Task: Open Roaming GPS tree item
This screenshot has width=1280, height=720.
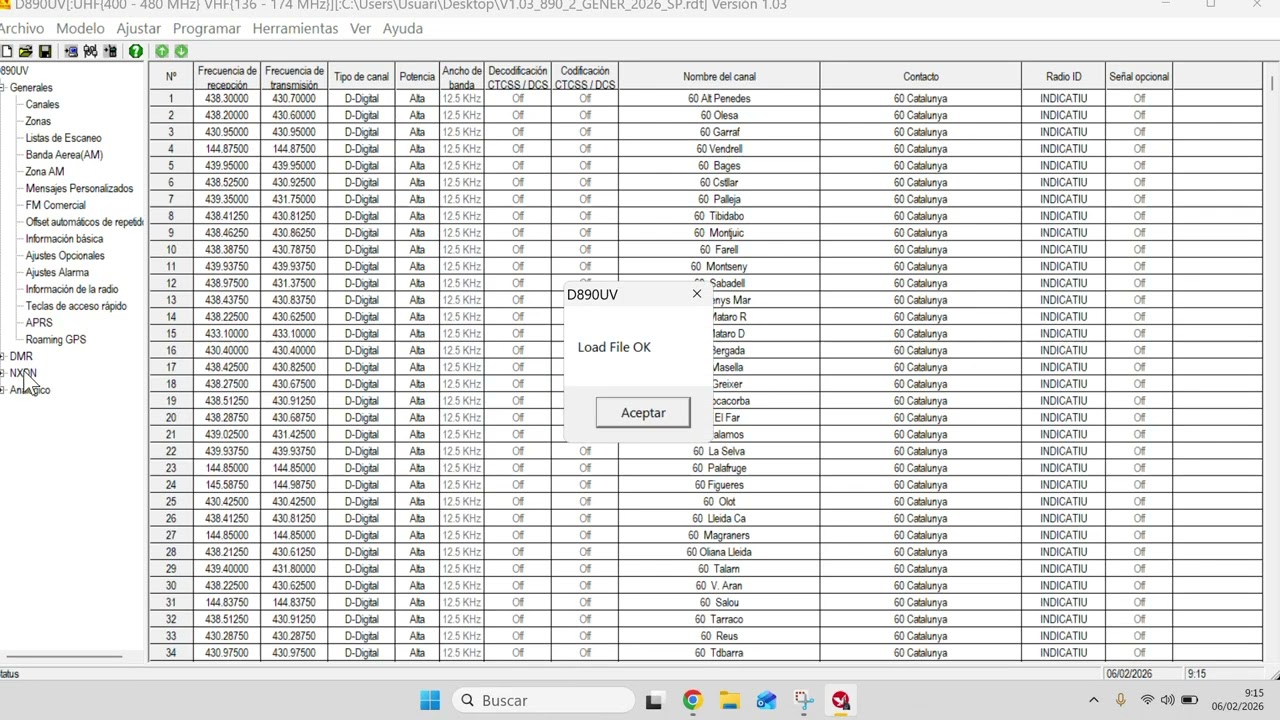Action: [x=55, y=340]
